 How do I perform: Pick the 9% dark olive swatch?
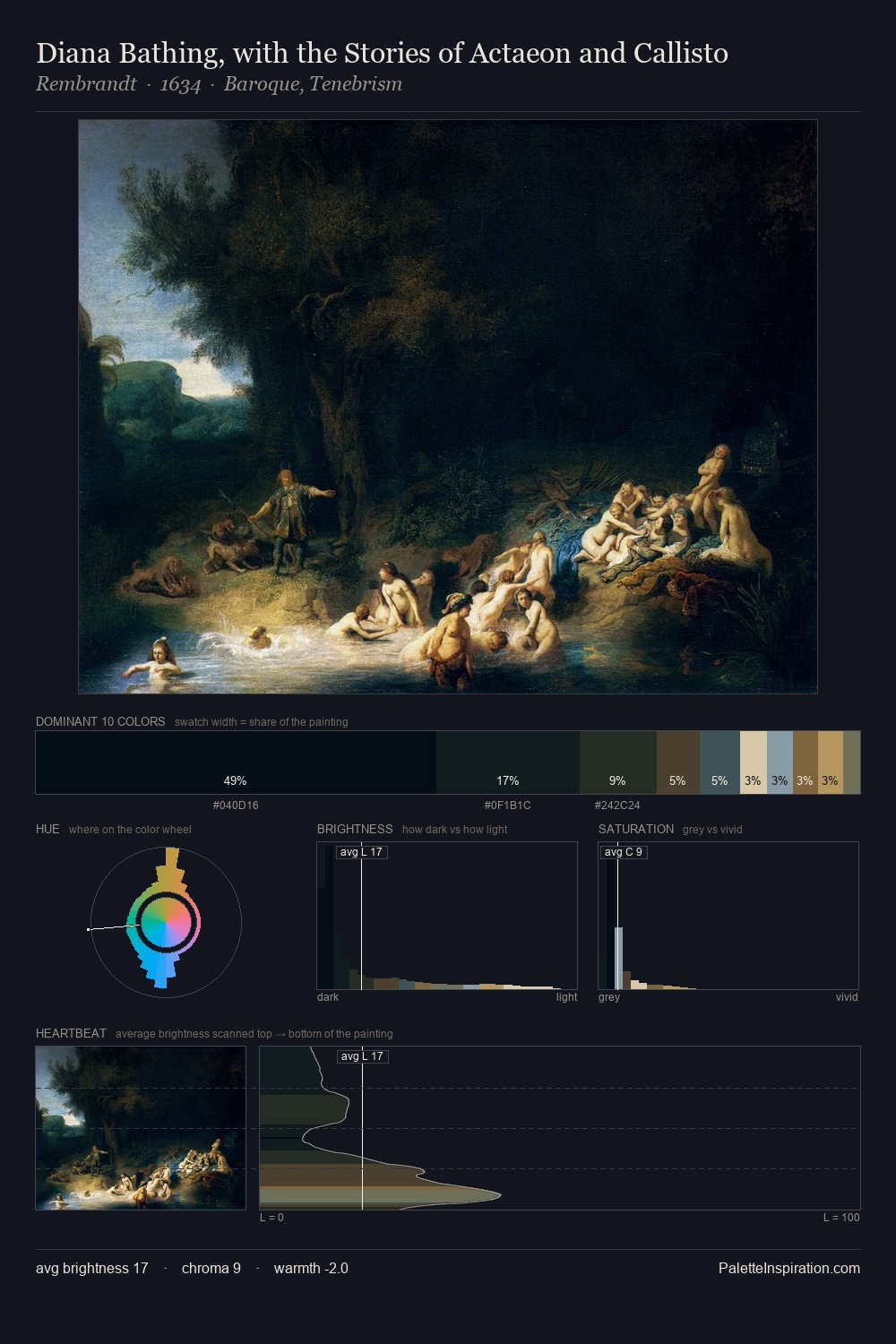618,762
